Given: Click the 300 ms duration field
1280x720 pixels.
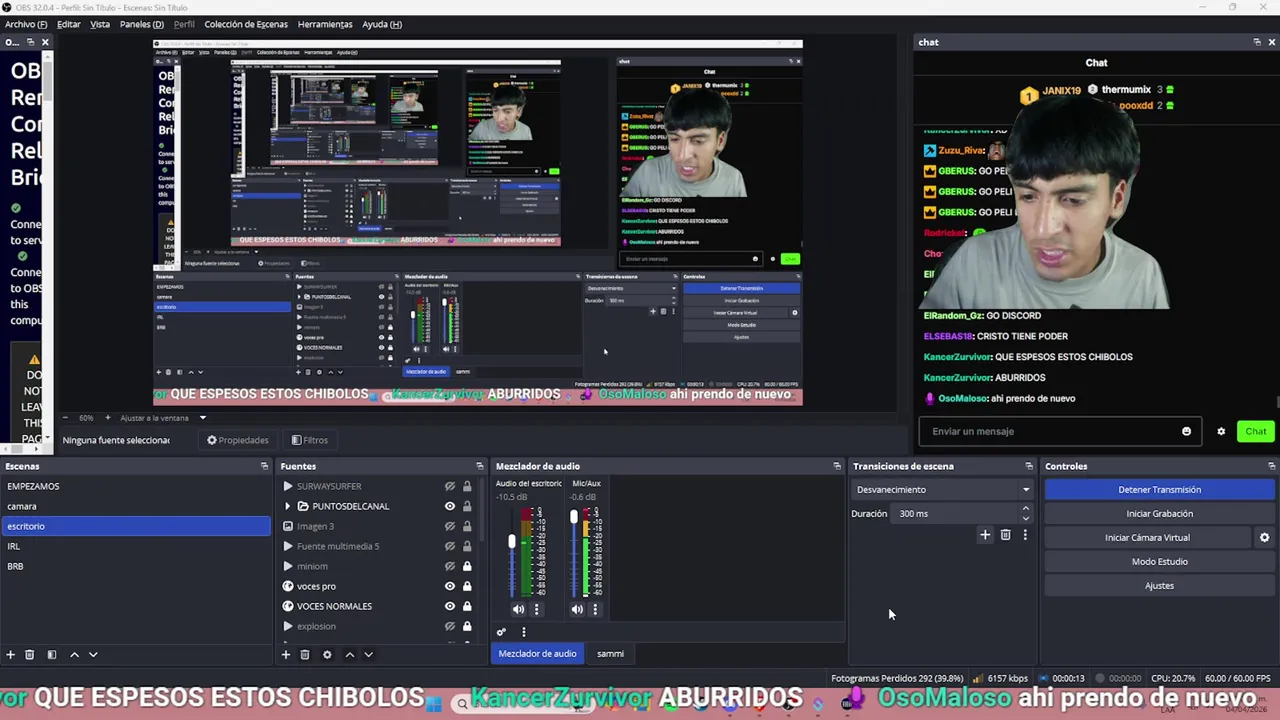Looking at the screenshot, I should click(955, 514).
